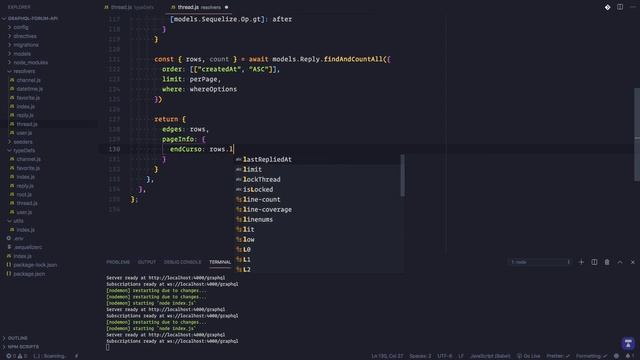
Task: Open reply.js in the resolvers folder
Action: pos(25,116)
